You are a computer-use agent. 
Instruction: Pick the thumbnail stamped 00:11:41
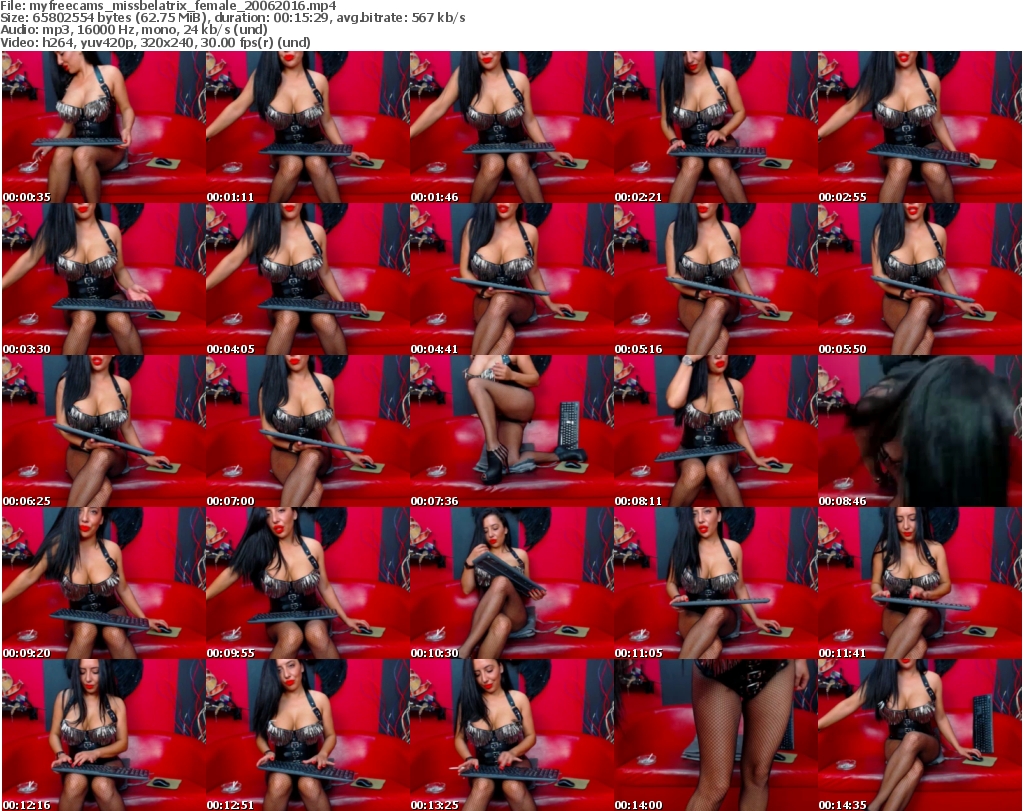coord(920,583)
